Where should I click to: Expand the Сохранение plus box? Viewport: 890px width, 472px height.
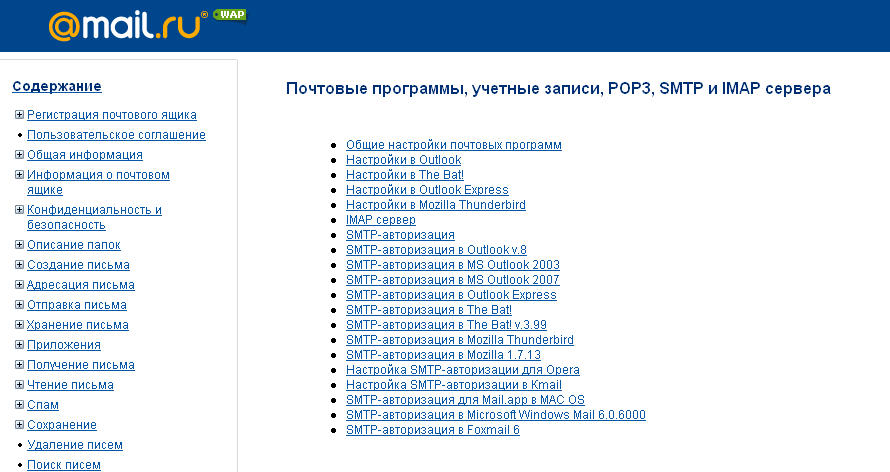(x=19, y=425)
